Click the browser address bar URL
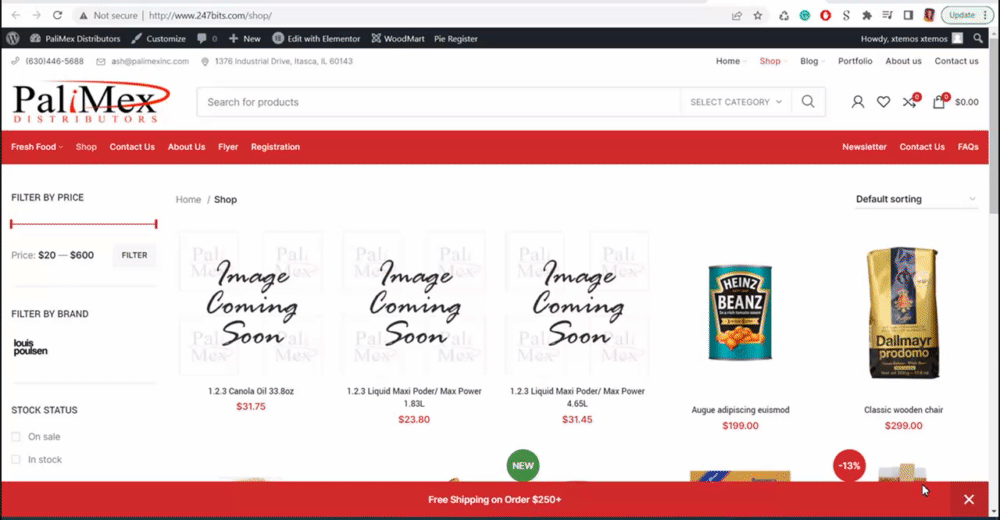The width and height of the screenshot is (1000, 520). click(210, 15)
